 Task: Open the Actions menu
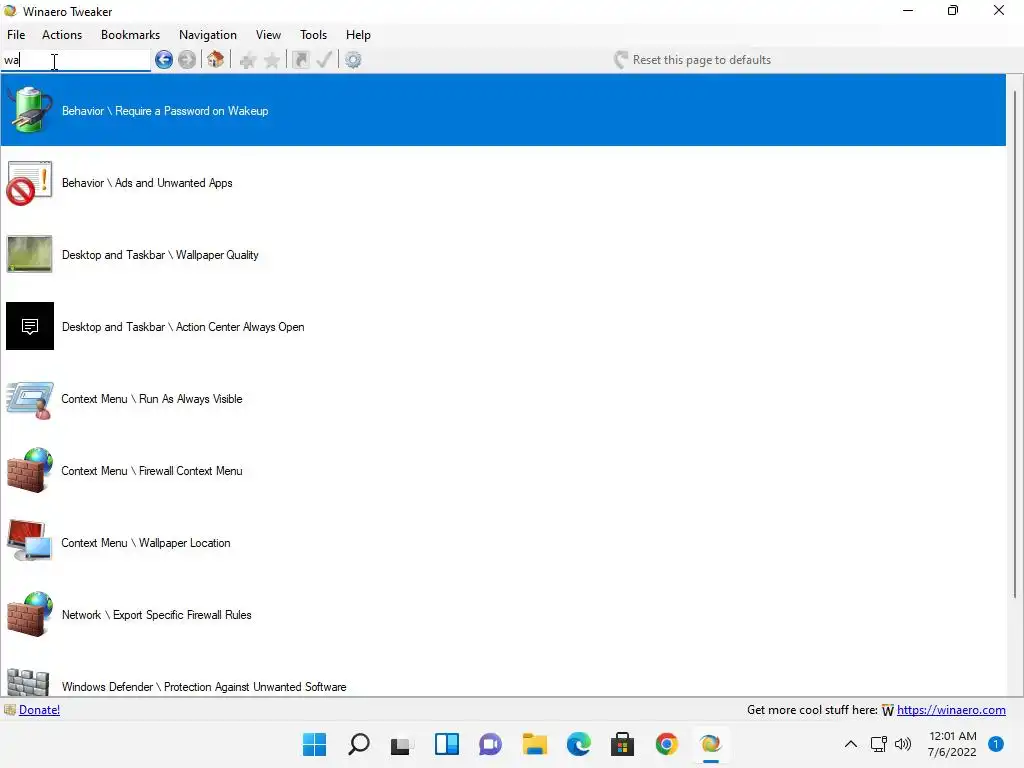(x=62, y=35)
